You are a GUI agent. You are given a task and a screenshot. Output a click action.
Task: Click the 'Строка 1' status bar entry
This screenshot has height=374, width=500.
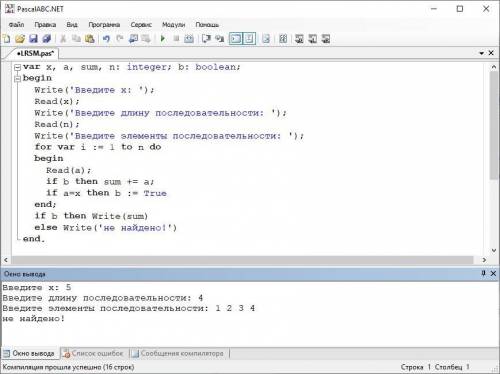[416, 367]
